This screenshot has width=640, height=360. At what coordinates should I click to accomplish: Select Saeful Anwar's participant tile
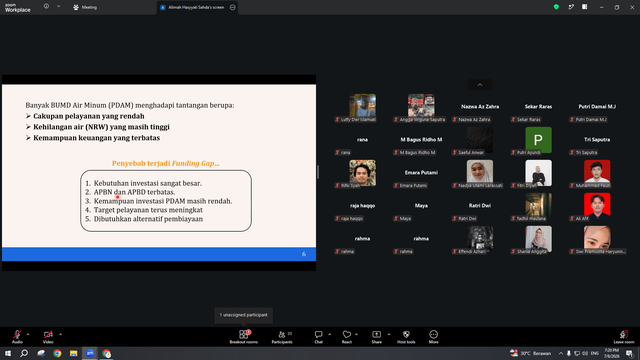click(480, 141)
